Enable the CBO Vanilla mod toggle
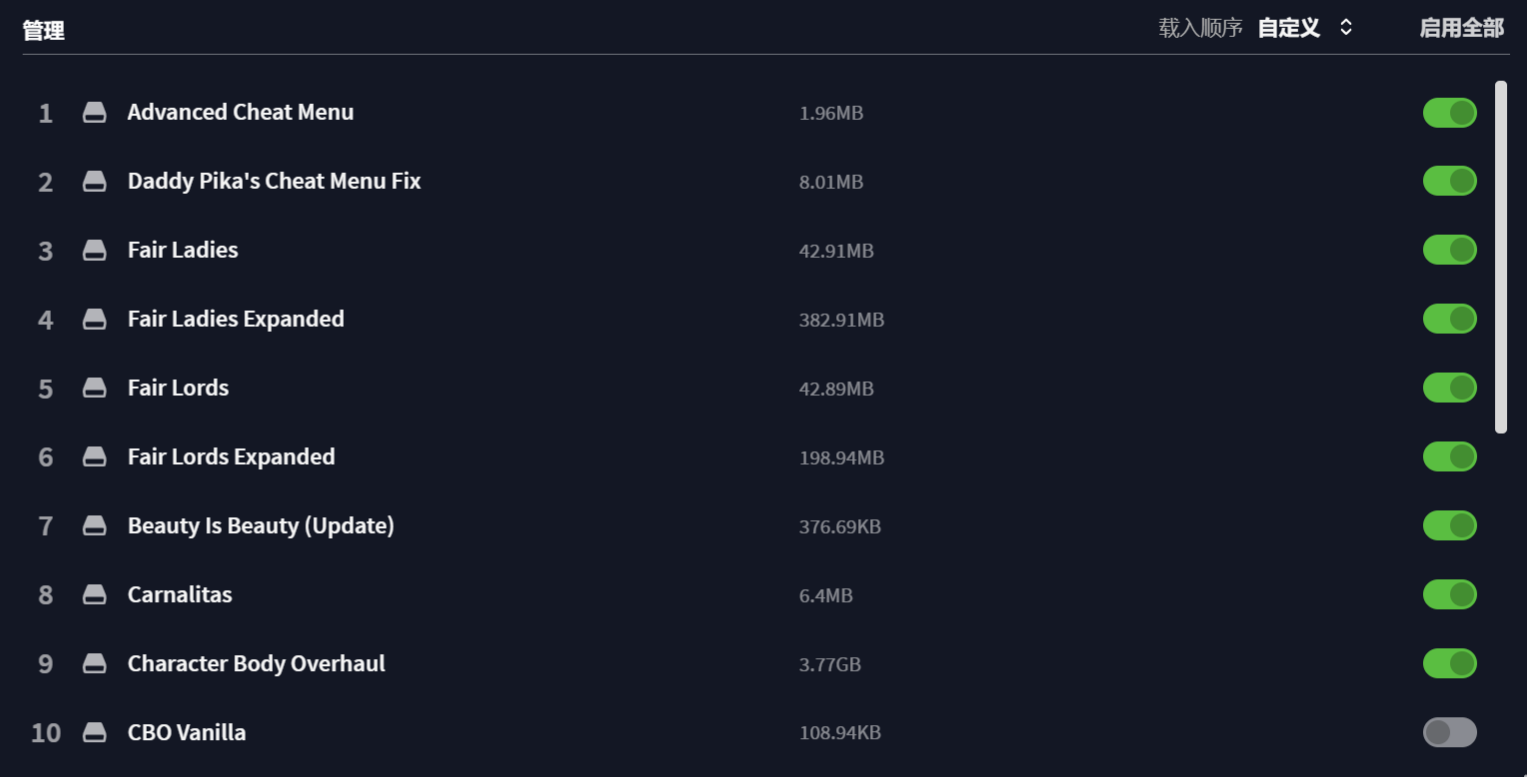The image size is (1527, 777). [x=1449, y=733]
